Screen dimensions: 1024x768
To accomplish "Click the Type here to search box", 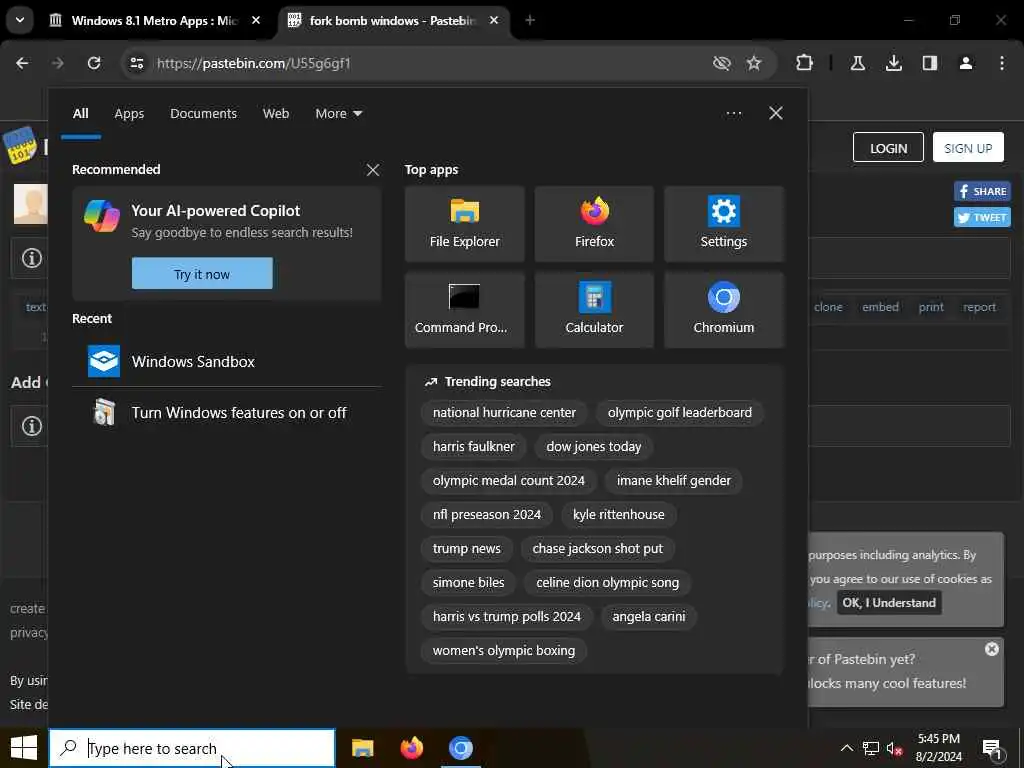I will click(x=192, y=748).
